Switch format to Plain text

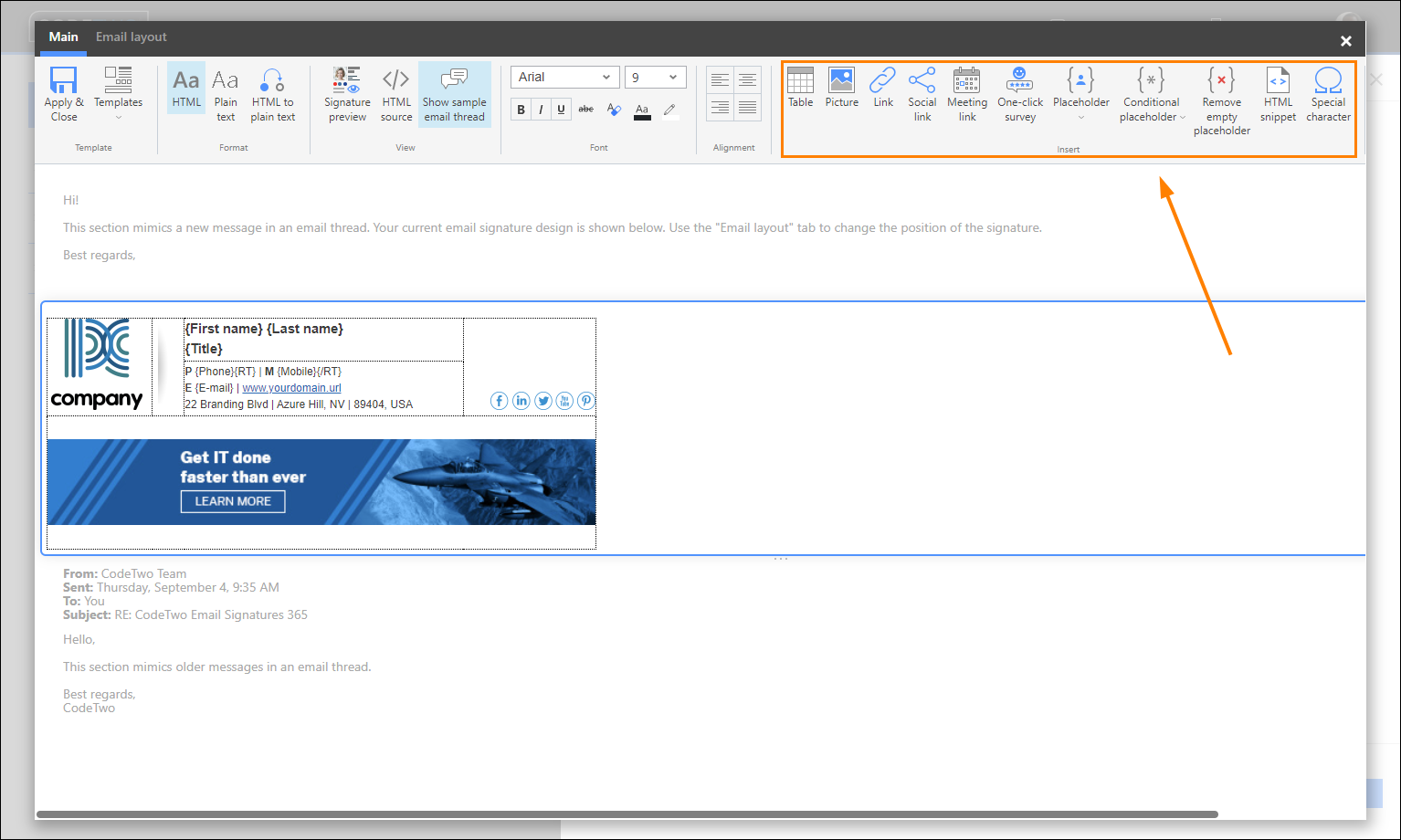pos(226,95)
